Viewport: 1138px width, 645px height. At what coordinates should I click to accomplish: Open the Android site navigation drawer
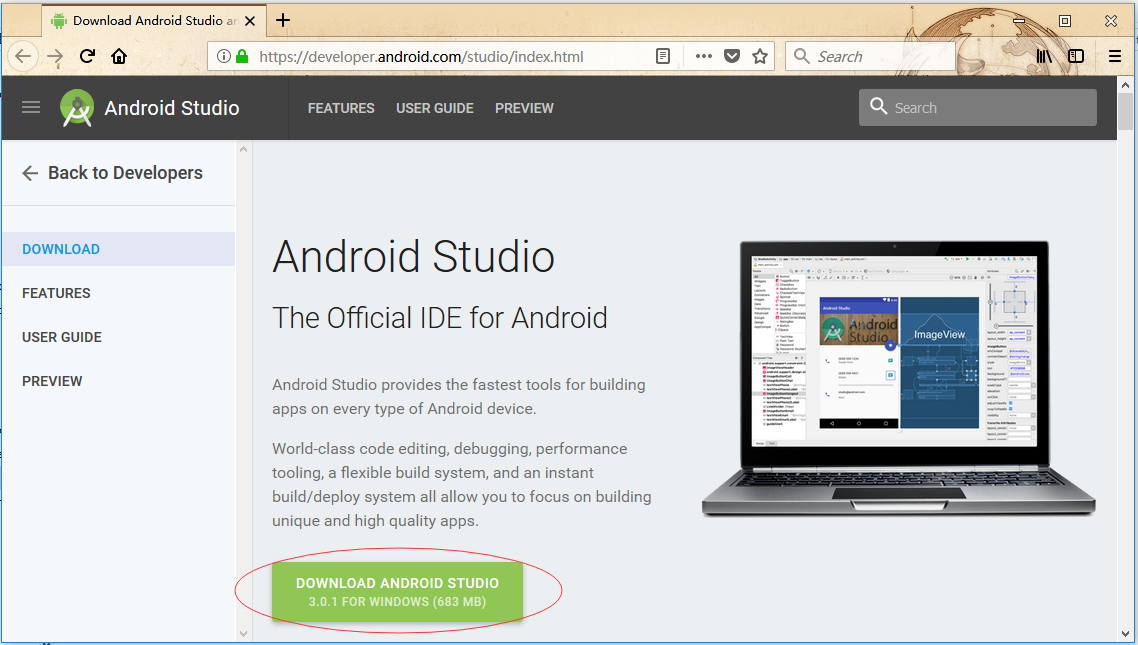tap(31, 108)
